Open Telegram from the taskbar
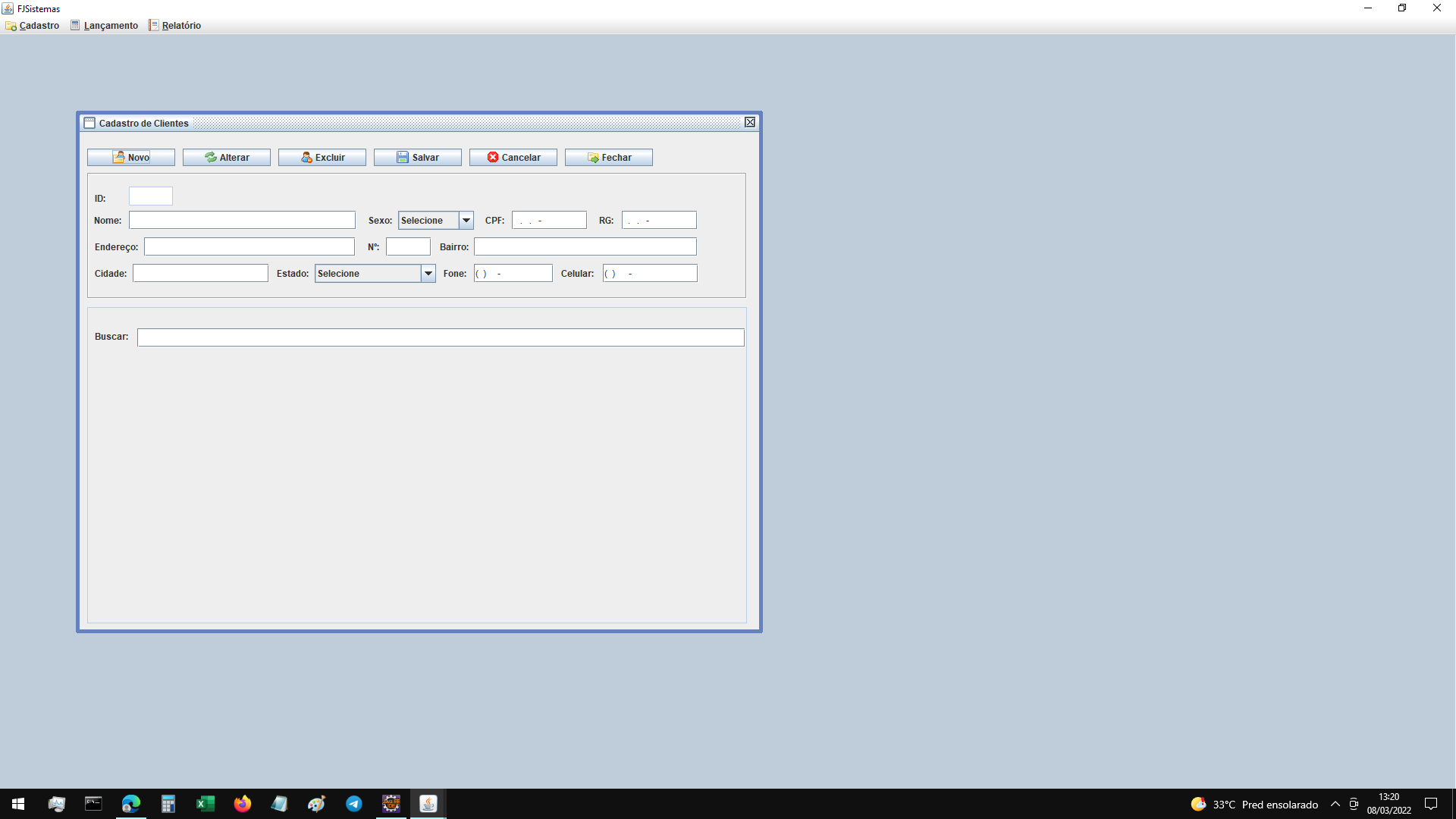The image size is (1456, 819). (354, 804)
